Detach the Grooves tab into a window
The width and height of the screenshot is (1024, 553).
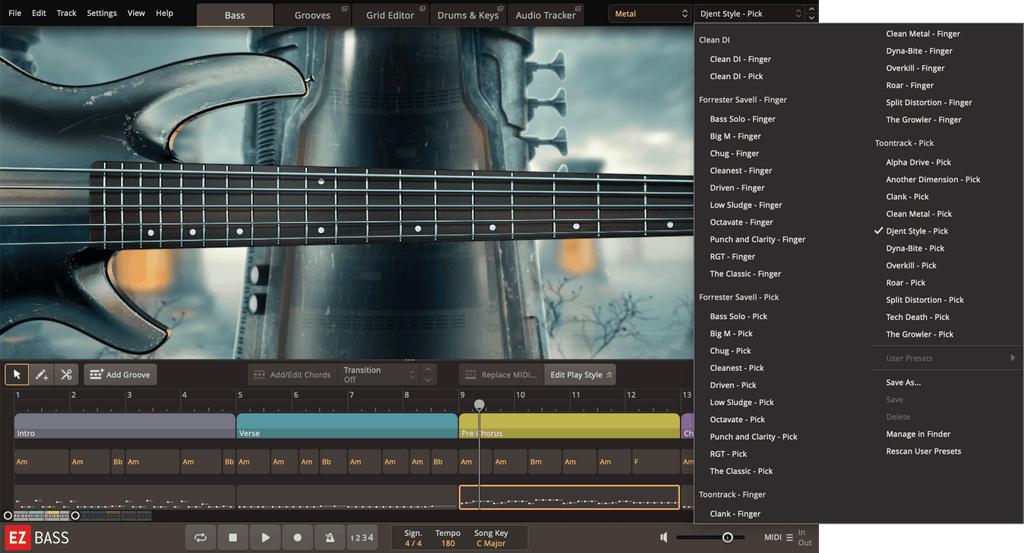345,8
